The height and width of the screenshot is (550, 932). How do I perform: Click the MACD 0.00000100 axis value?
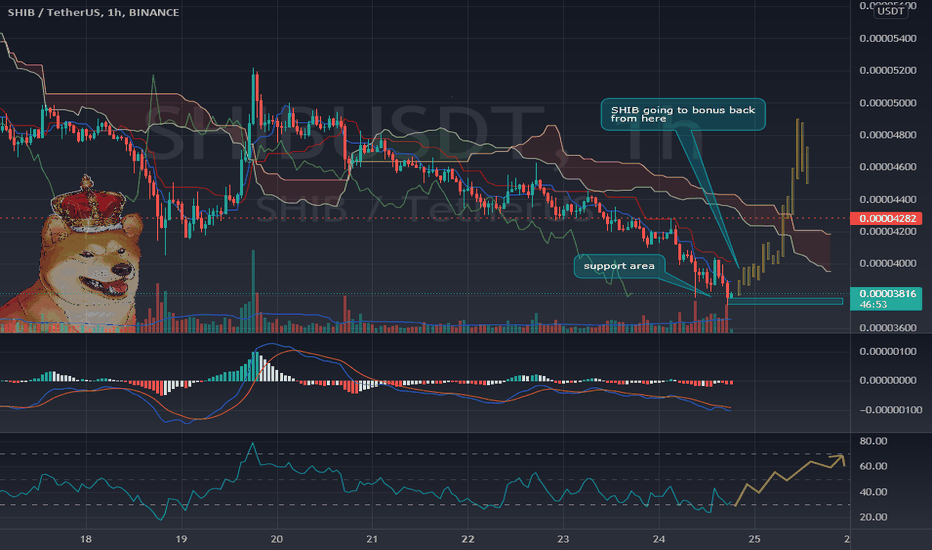pyautogui.click(x=887, y=351)
